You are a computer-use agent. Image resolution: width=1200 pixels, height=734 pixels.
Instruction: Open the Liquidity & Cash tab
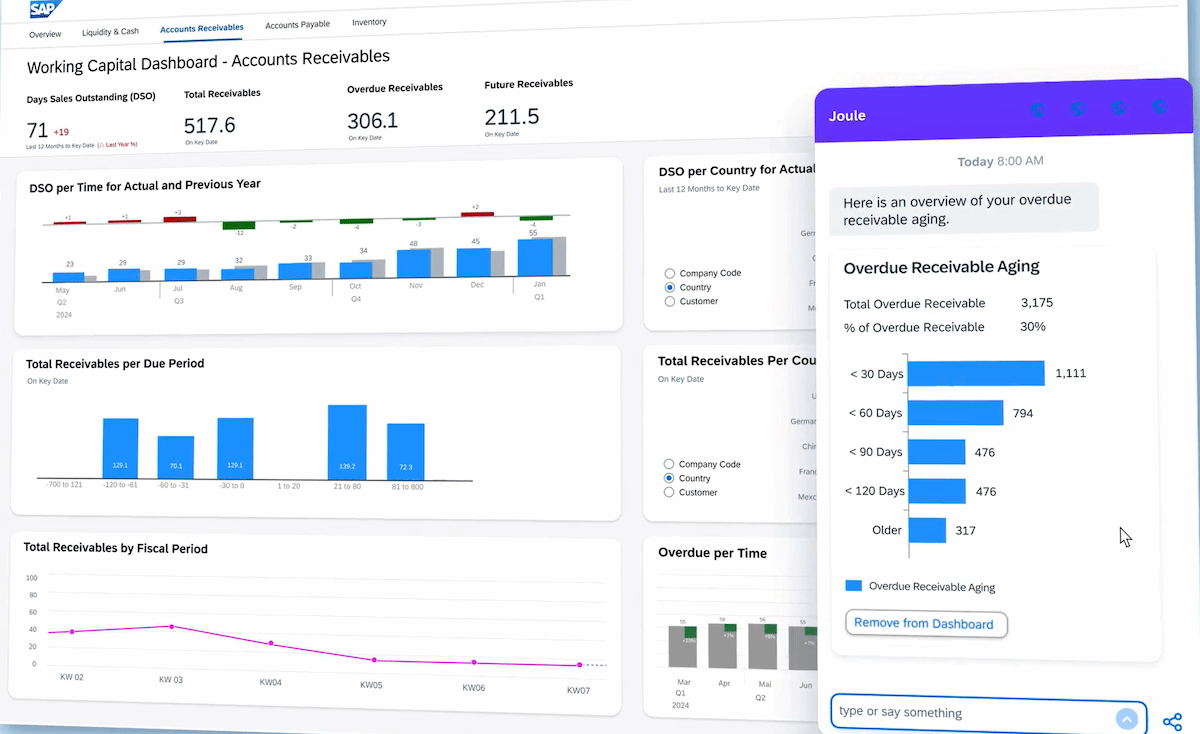[x=110, y=32]
